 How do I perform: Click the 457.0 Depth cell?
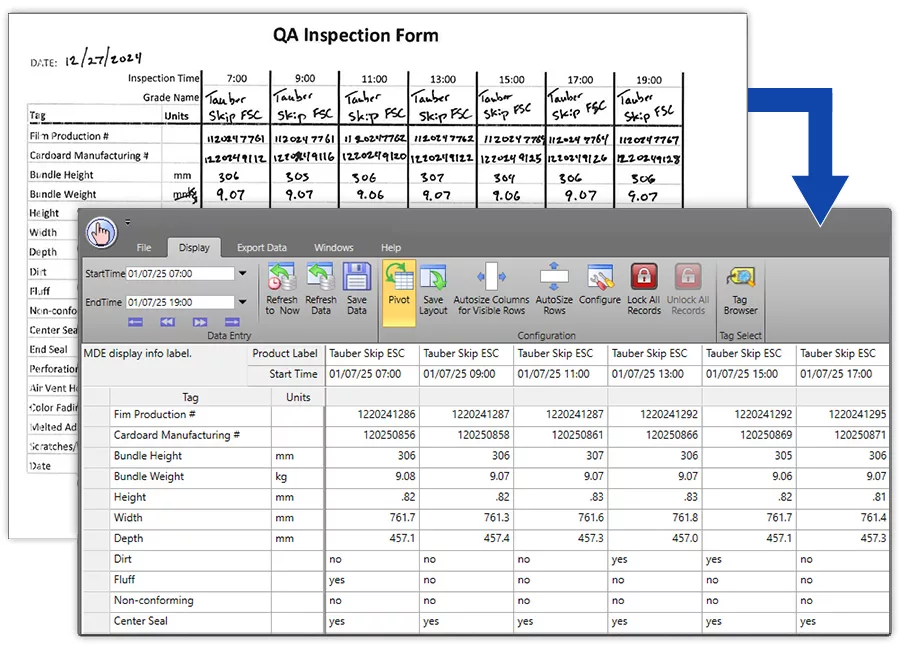pyautogui.click(x=654, y=539)
